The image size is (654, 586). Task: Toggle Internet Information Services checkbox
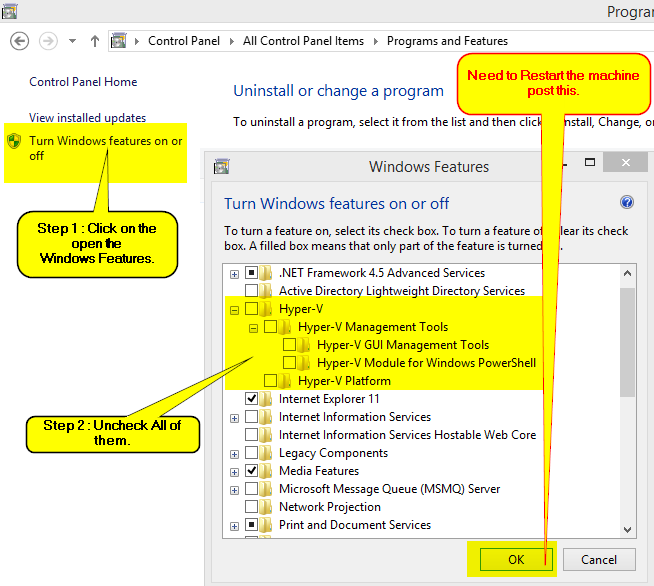coord(251,416)
